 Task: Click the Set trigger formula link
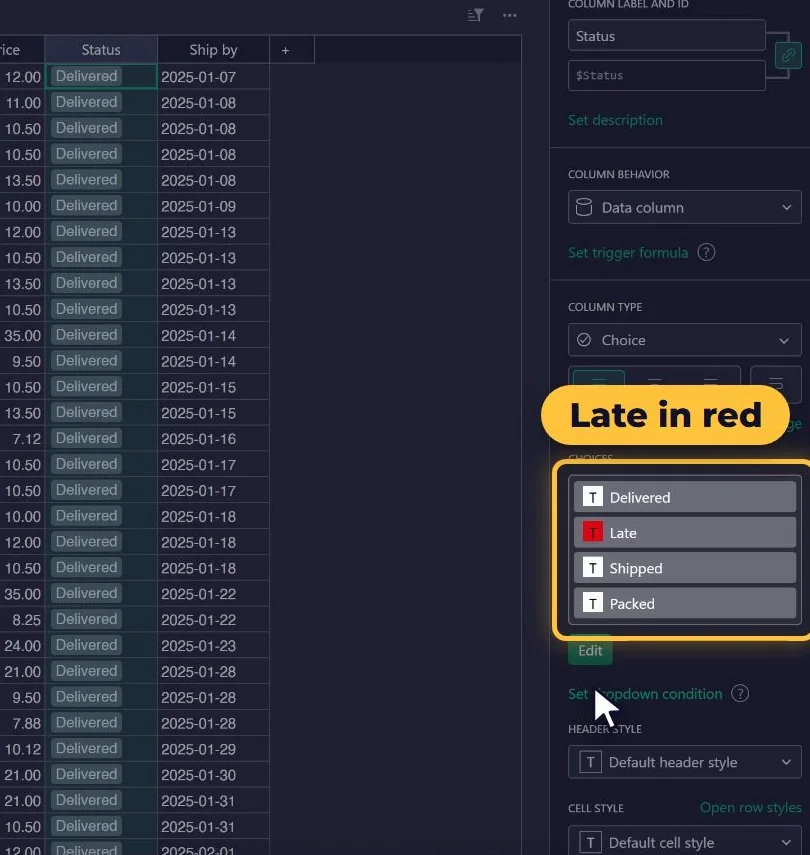click(x=628, y=252)
